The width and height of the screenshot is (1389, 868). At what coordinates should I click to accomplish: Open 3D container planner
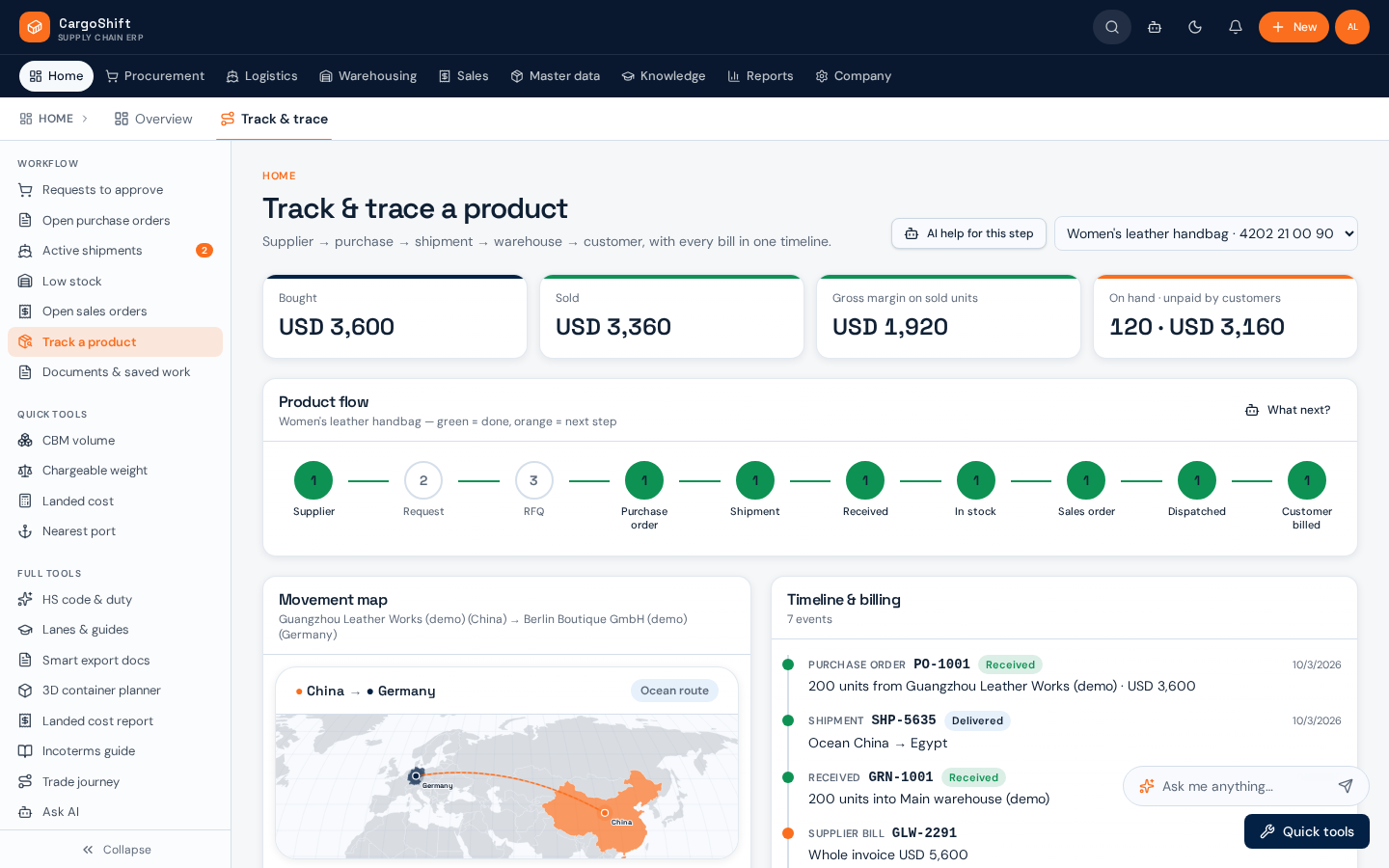tap(115, 691)
